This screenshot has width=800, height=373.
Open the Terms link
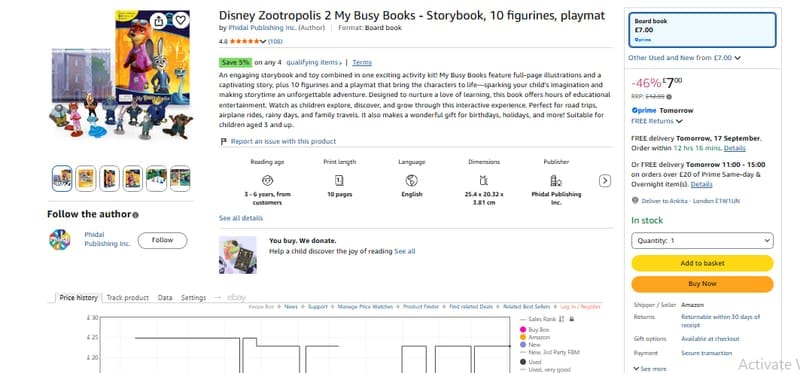pos(362,62)
